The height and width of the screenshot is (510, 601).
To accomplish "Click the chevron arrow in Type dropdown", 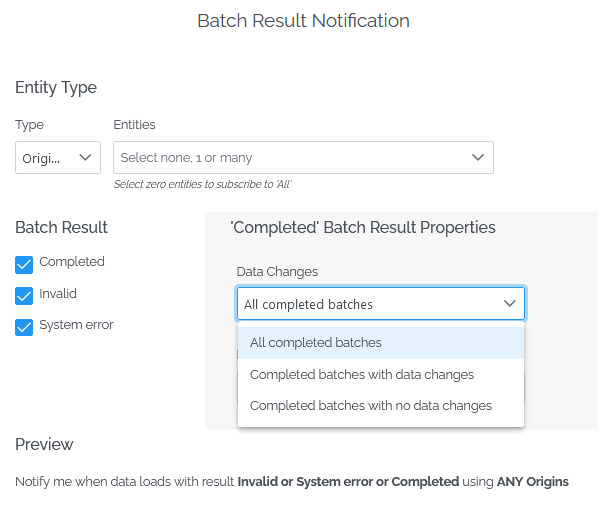I will coord(85,157).
